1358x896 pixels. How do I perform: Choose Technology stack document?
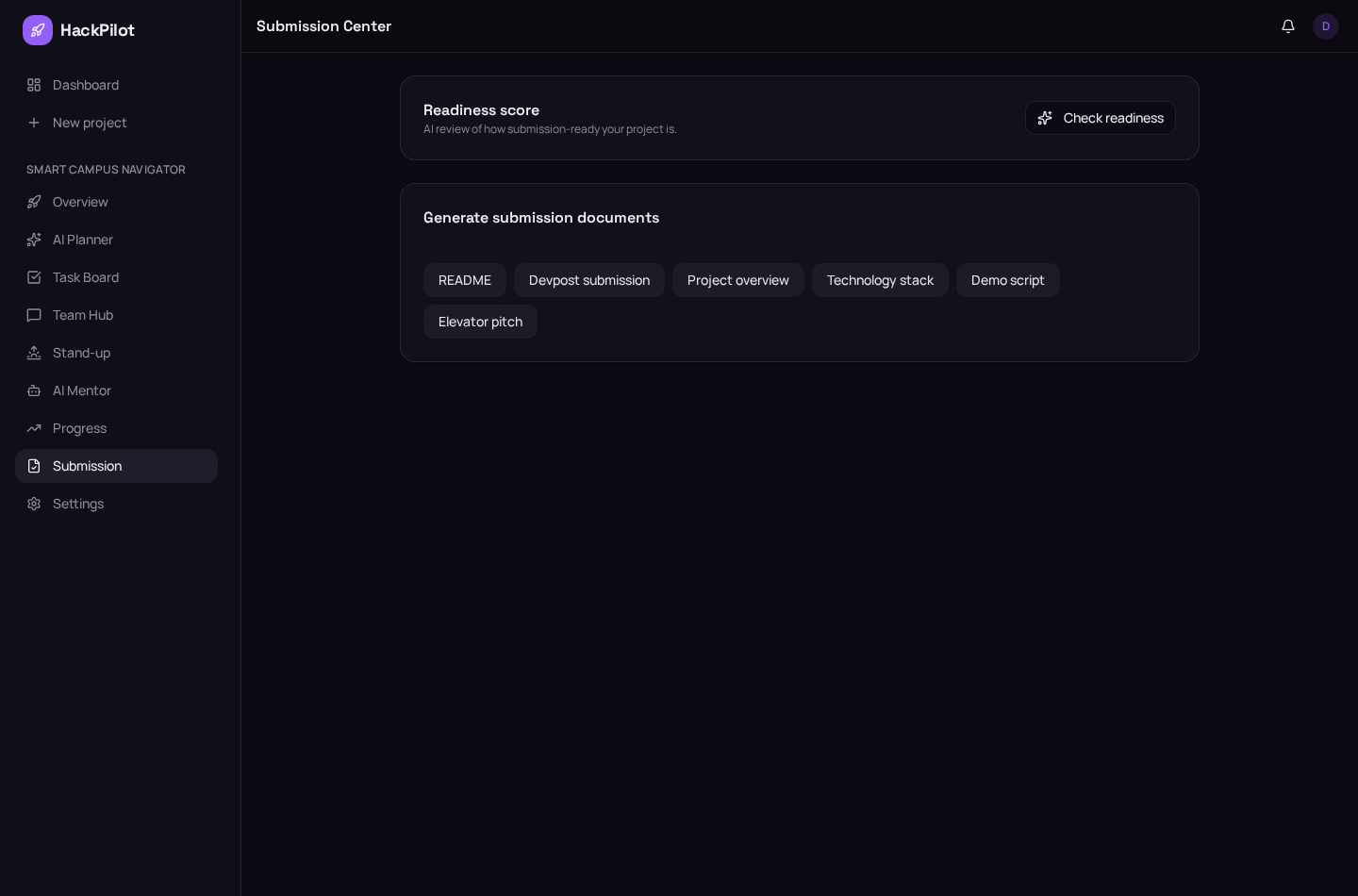(880, 280)
